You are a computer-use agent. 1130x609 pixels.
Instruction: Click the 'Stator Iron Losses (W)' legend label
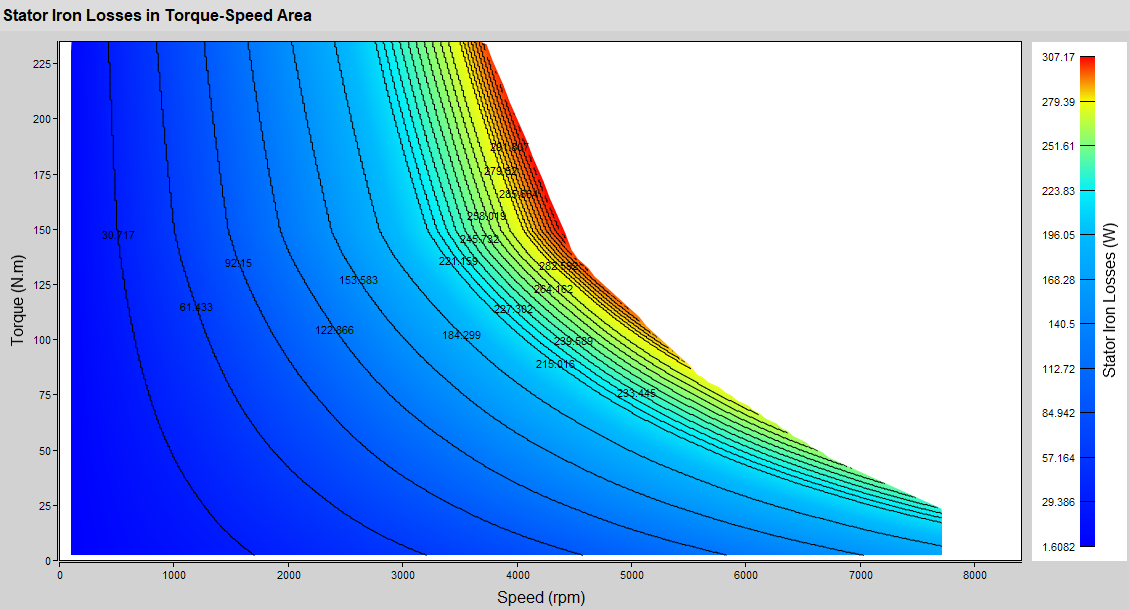(1109, 300)
